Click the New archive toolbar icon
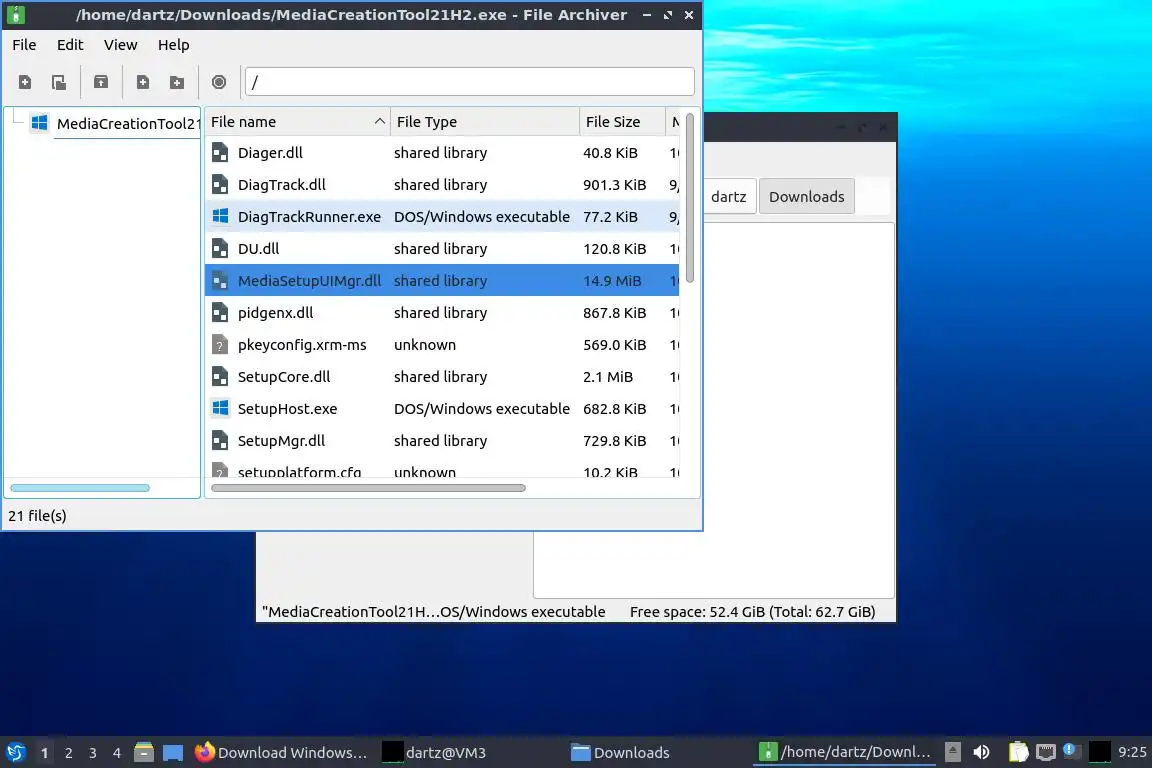The height and width of the screenshot is (768, 1152). pyautogui.click(x=25, y=82)
